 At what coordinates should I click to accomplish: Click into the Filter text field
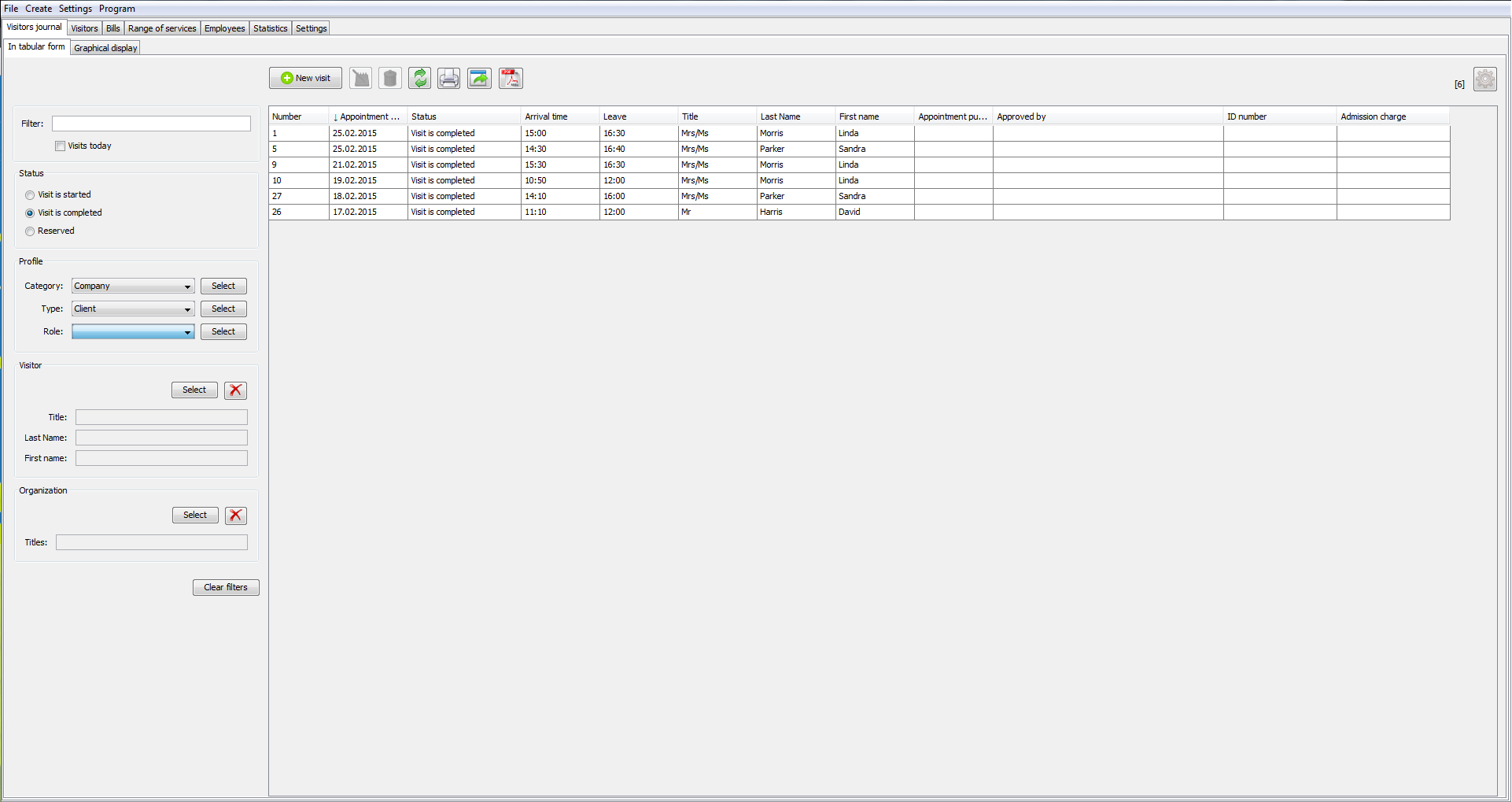(x=151, y=124)
